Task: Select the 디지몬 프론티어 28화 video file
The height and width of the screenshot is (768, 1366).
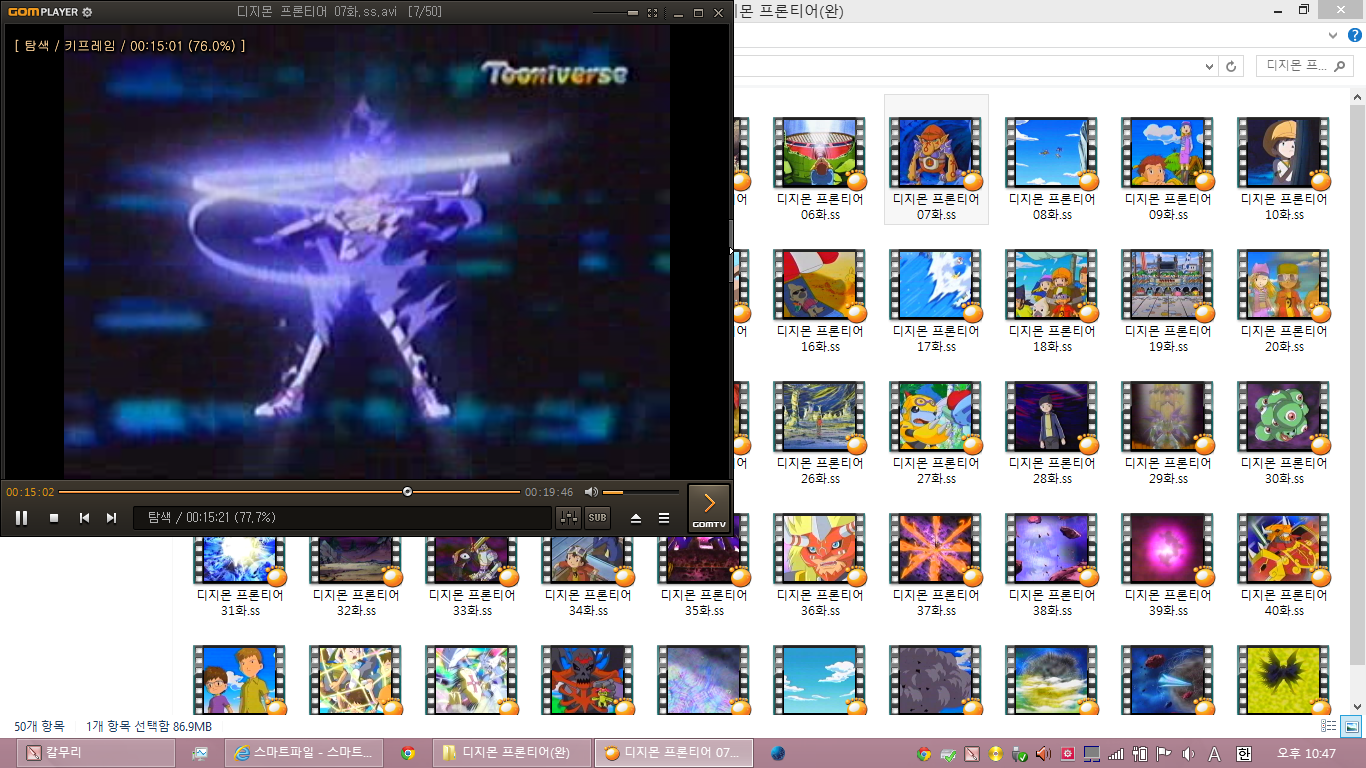Action: point(1052,434)
